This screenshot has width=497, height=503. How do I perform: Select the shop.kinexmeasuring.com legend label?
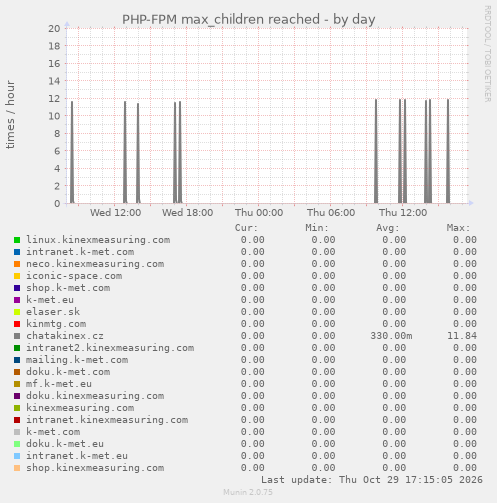coord(95,468)
